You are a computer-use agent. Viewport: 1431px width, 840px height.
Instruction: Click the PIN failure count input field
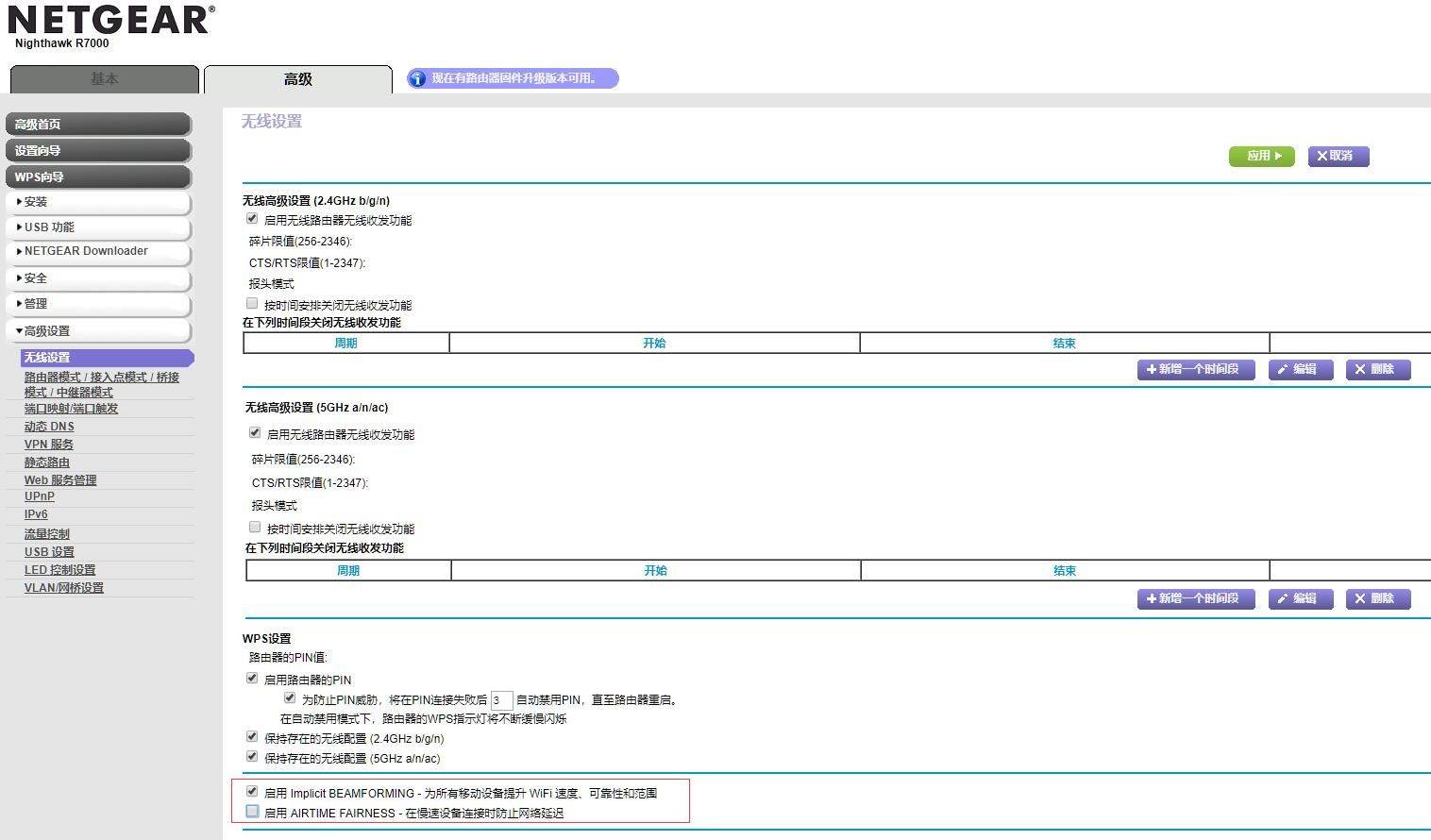click(501, 700)
